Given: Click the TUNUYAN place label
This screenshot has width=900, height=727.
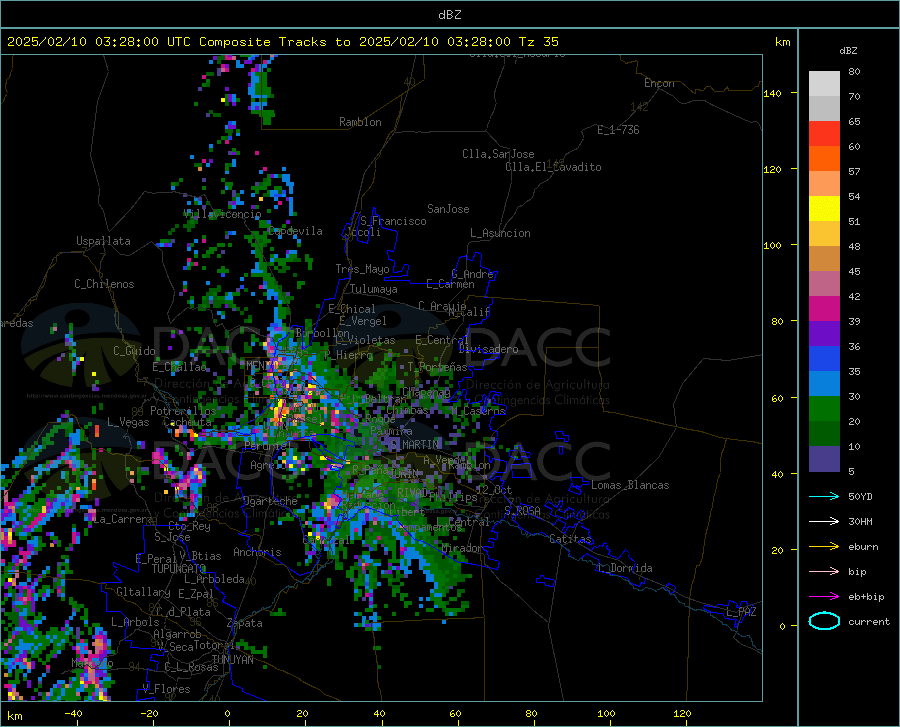Looking at the screenshot, I should click(x=232, y=660).
